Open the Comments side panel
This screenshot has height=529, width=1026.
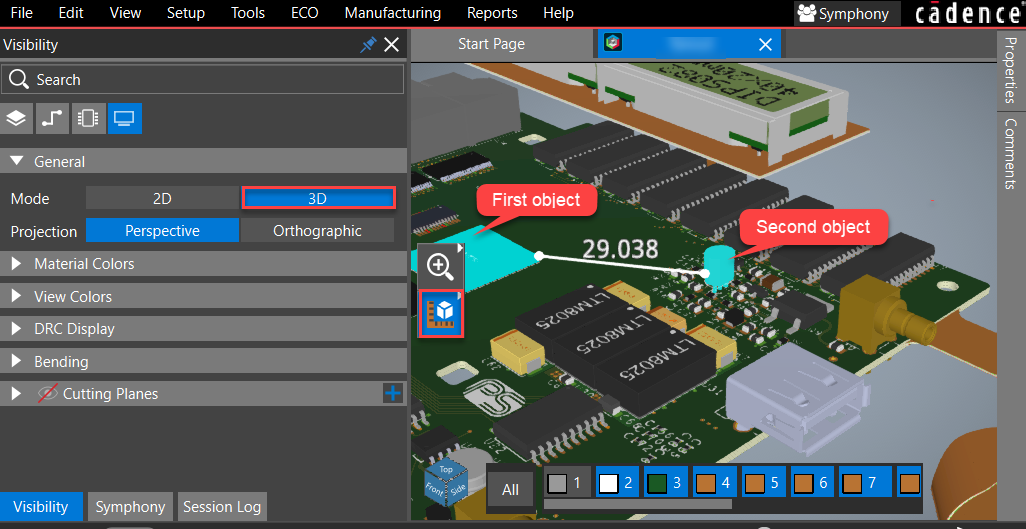(x=1011, y=153)
